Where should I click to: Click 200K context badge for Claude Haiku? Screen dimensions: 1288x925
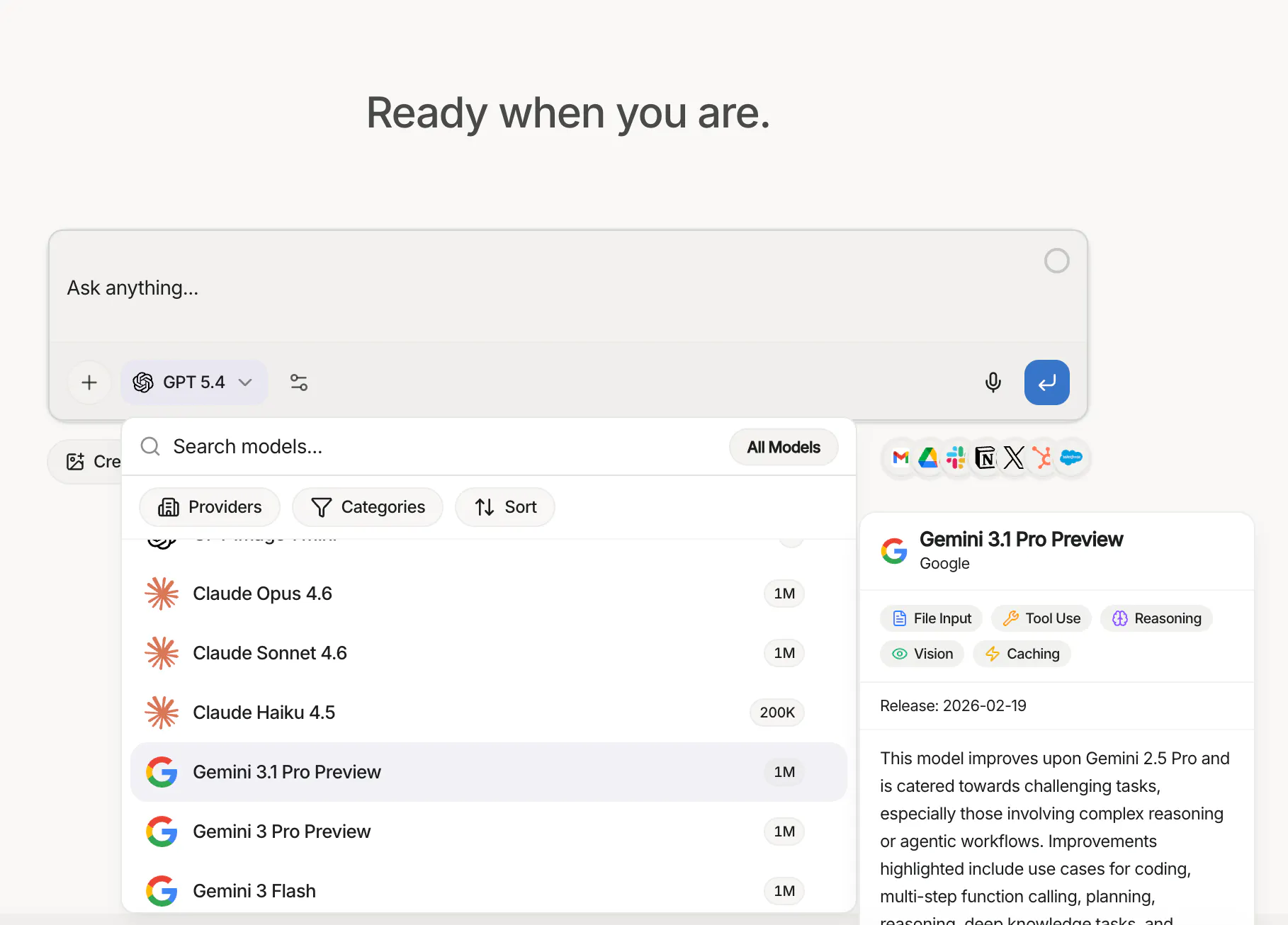tap(777, 713)
